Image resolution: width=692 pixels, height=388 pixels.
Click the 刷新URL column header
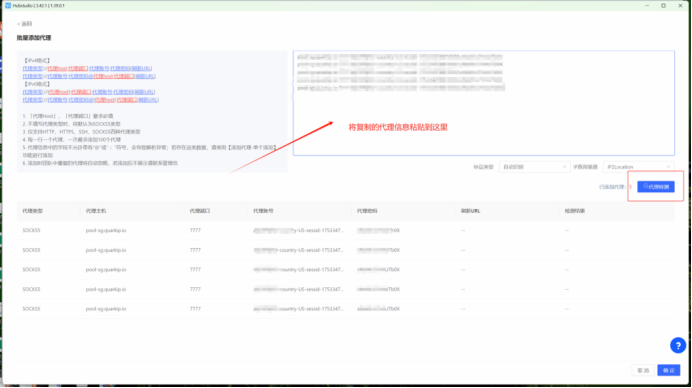pyautogui.click(x=470, y=211)
